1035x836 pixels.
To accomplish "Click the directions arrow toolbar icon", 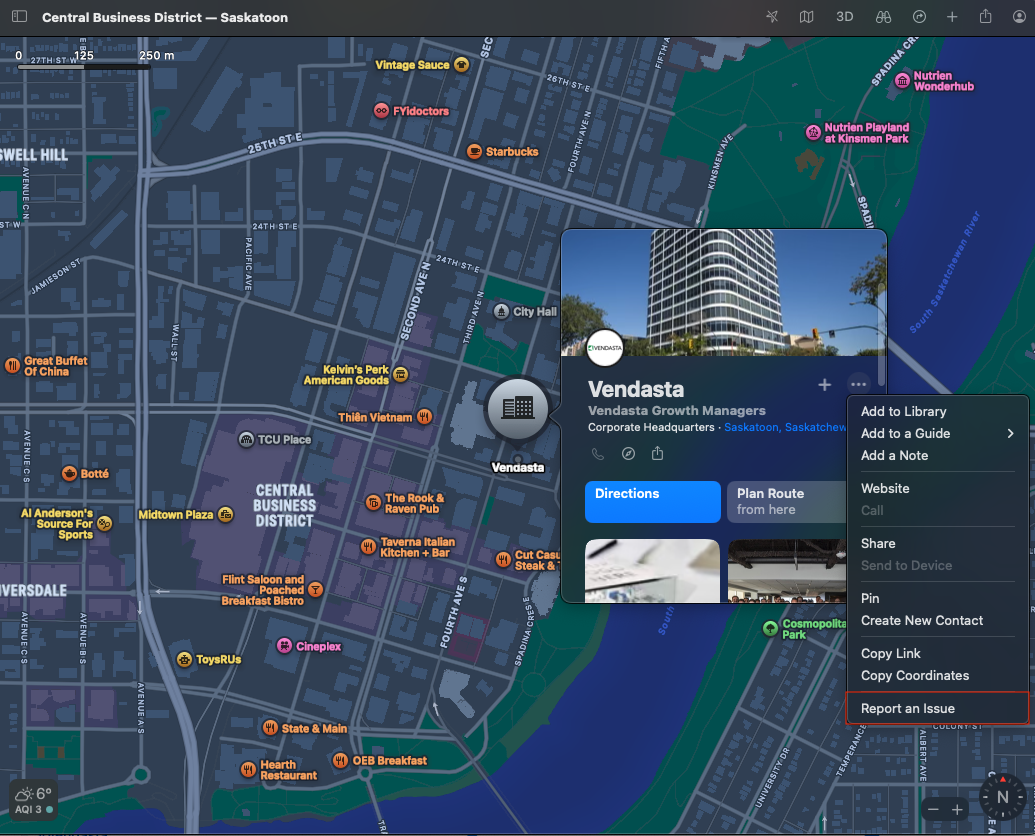I will point(919,16).
